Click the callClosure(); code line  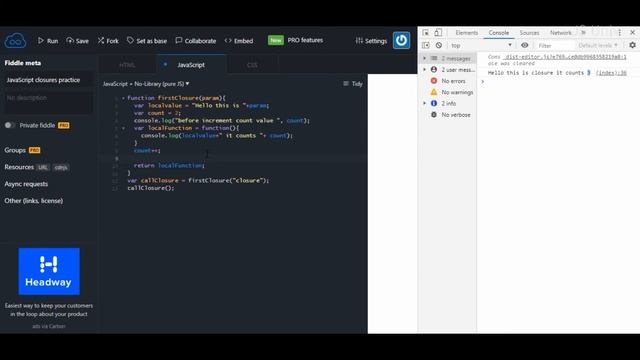[x=151, y=188]
